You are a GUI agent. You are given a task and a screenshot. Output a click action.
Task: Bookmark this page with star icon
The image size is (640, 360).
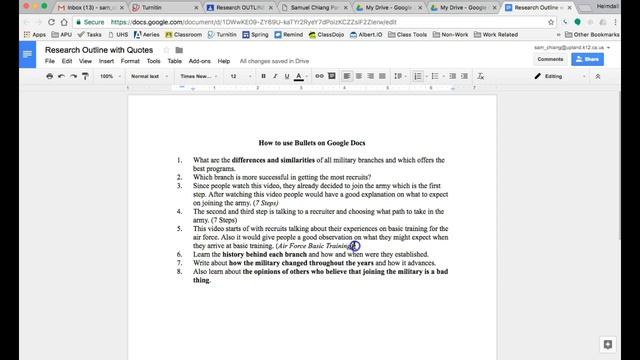[551, 22]
